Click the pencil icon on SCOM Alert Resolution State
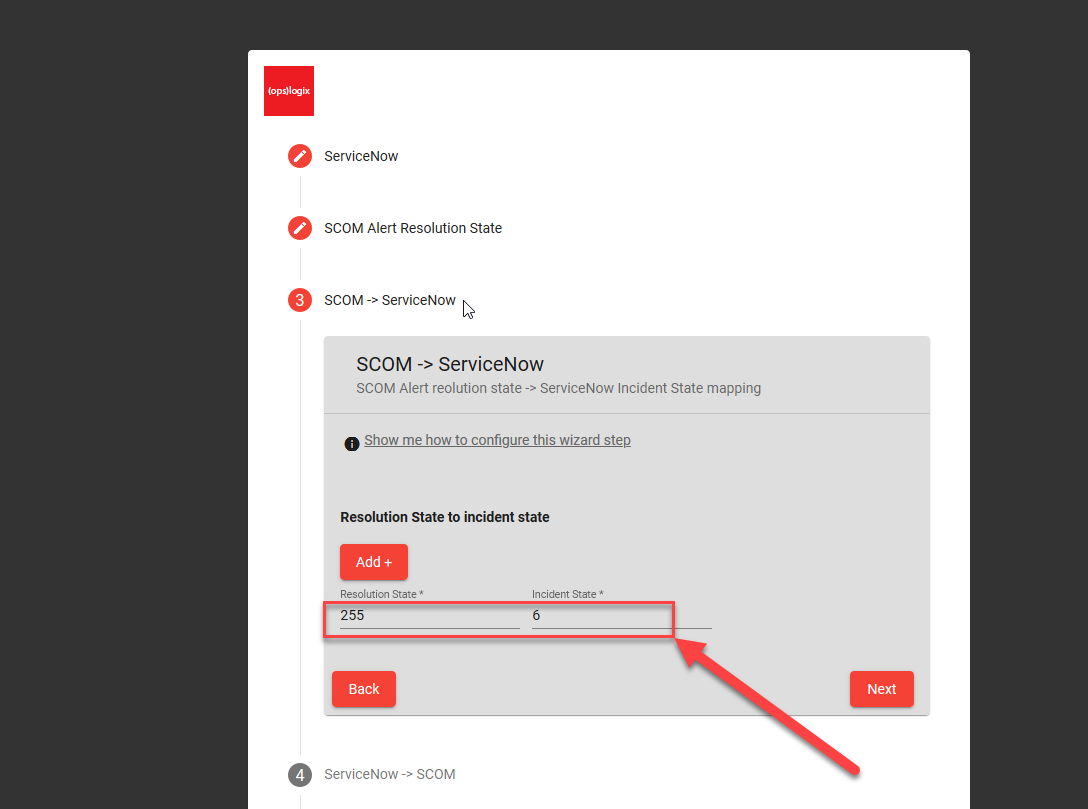Viewport: 1088px width, 809px height. click(x=299, y=228)
